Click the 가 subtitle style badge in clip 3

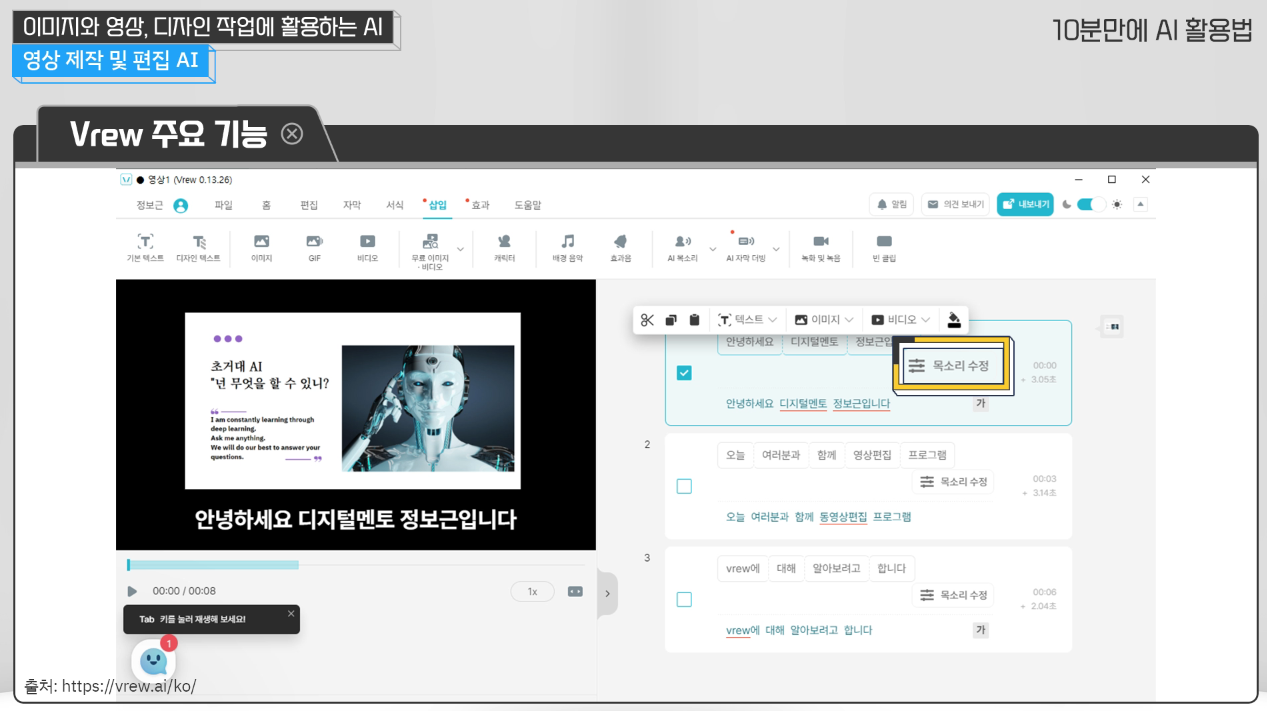coord(980,630)
